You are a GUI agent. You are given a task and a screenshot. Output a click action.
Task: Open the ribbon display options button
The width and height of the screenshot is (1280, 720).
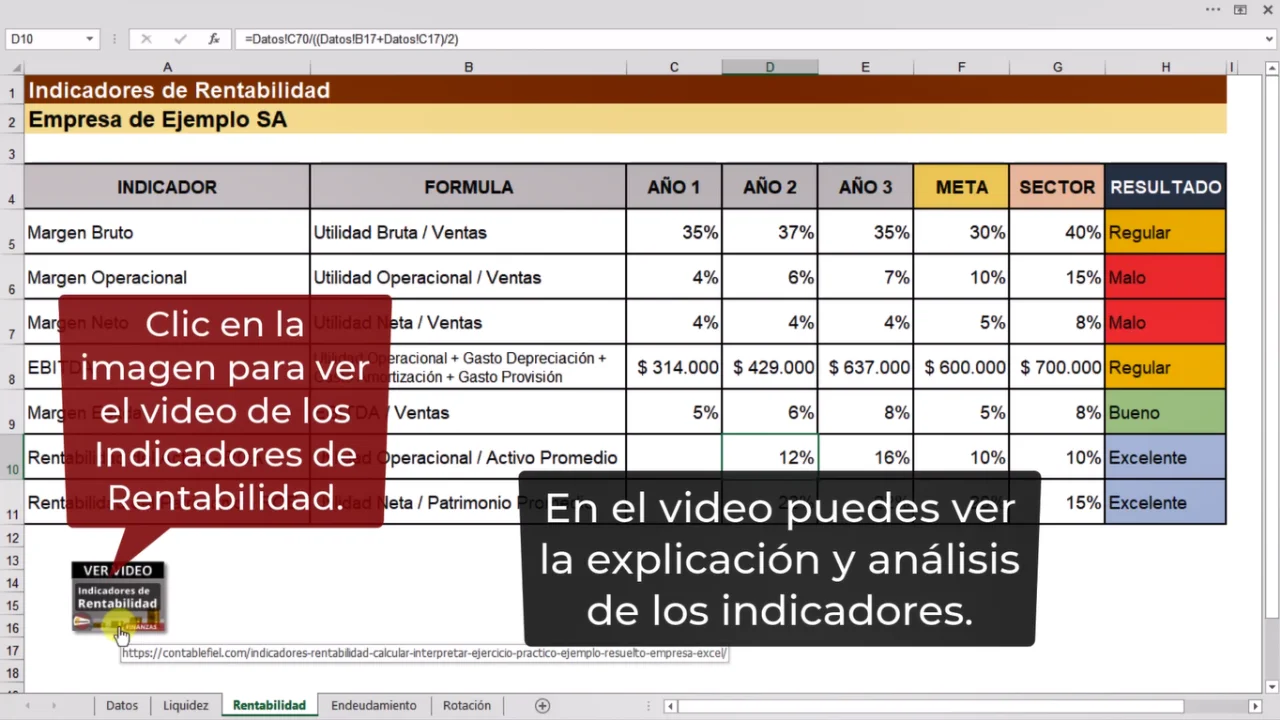pyautogui.click(x=1240, y=9)
